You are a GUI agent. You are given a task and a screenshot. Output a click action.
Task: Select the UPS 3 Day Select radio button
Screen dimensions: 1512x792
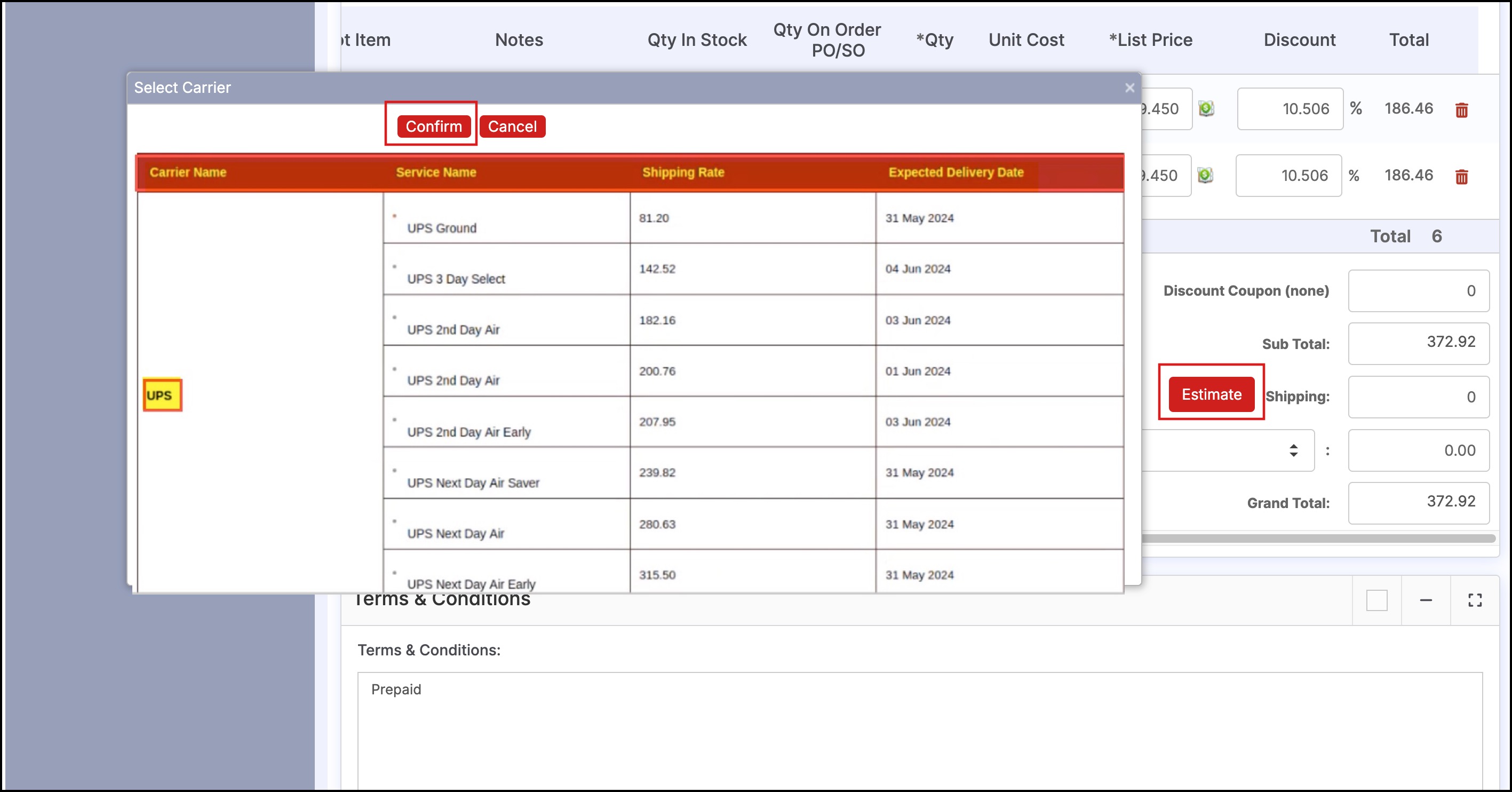(x=394, y=267)
